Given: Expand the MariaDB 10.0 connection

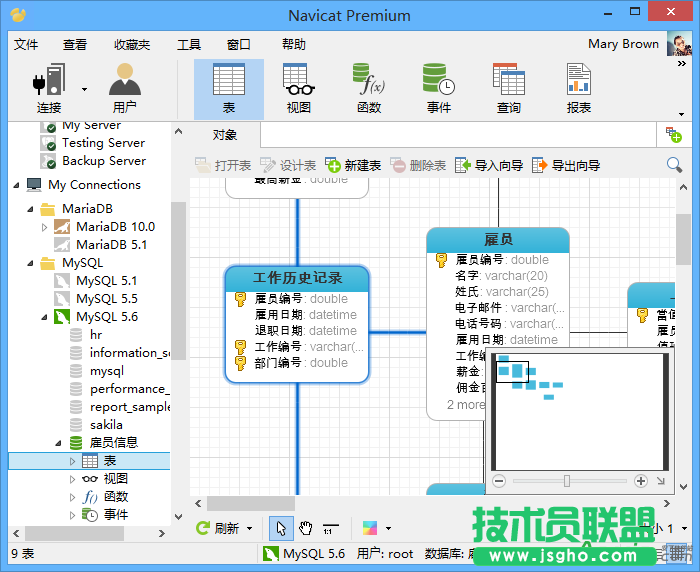Looking at the screenshot, I should [x=44, y=227].
